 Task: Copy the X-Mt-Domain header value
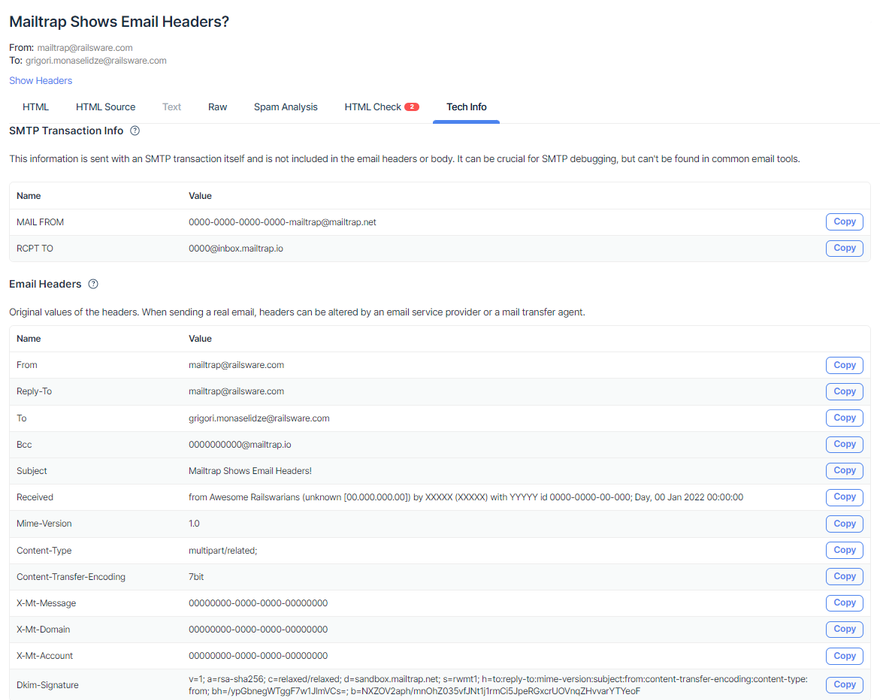[x=844, y=629]
